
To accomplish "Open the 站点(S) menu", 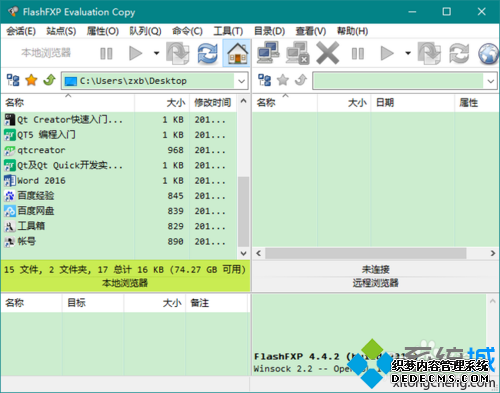I will point(61,31).
